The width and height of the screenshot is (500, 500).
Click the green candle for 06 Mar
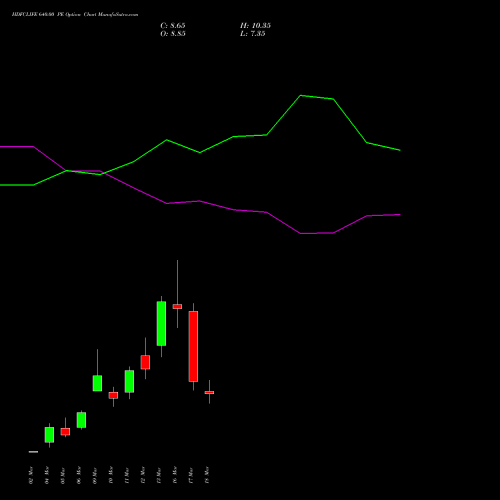coord(81,420)
